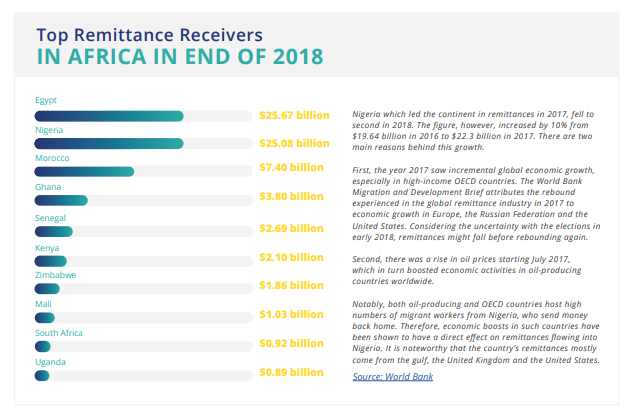Click the South Africa country label
The width and height of the screenshot is (634, 417).
(x=59, y=332)
